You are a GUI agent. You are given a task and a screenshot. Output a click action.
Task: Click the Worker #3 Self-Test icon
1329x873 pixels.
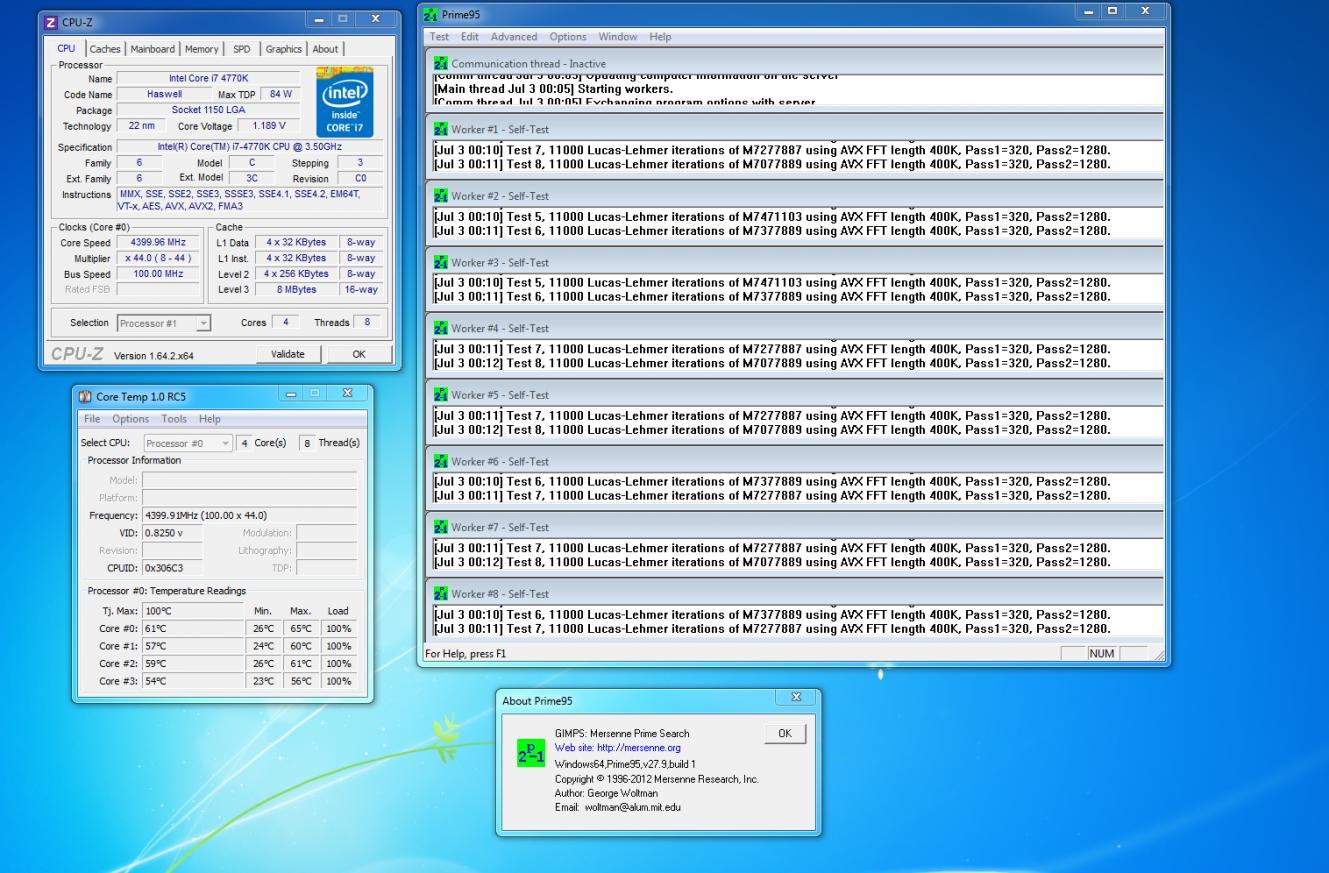[x=440, y=262]
